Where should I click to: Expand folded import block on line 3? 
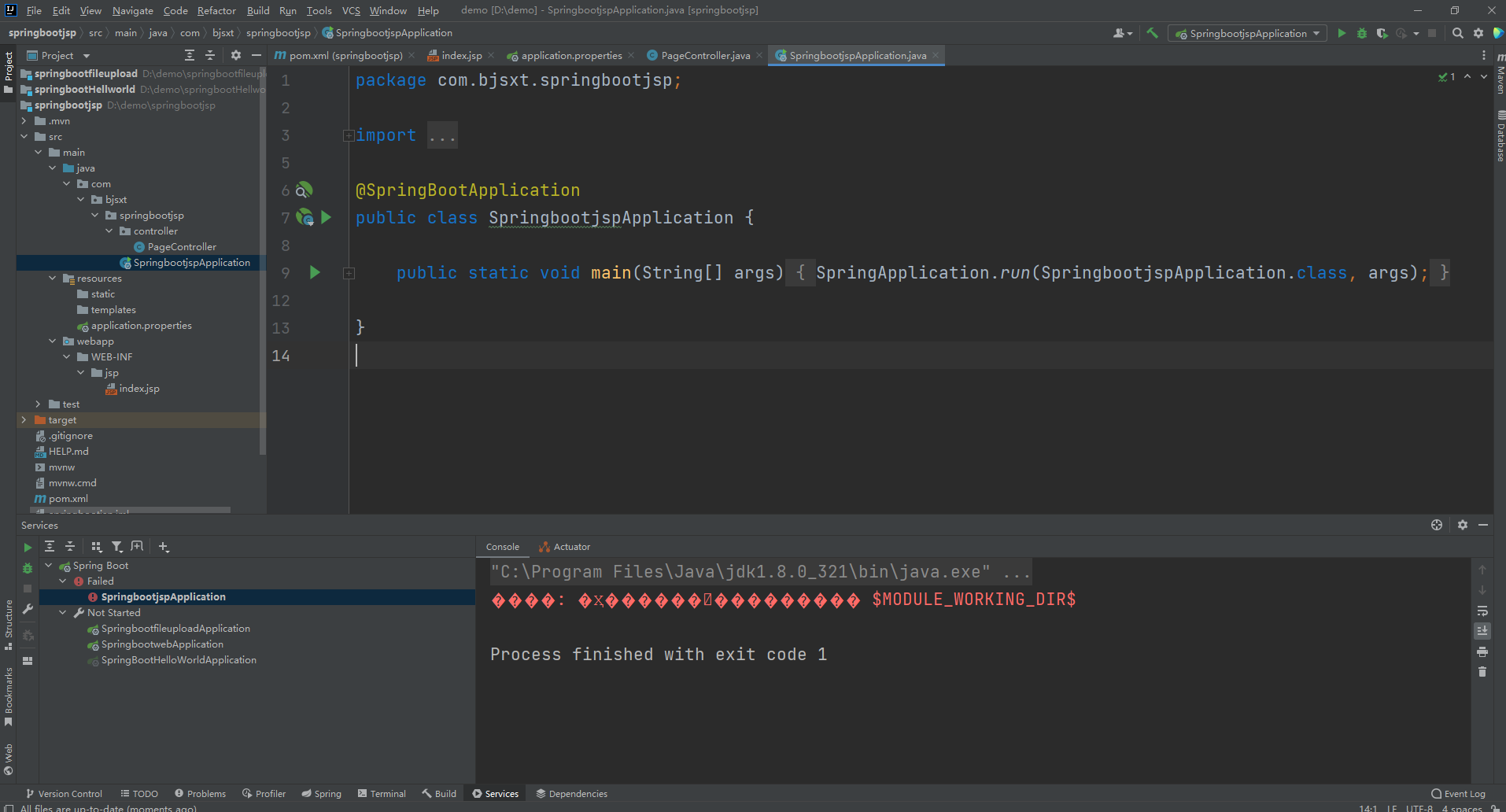pyautogui.click(x=349, y=135)
